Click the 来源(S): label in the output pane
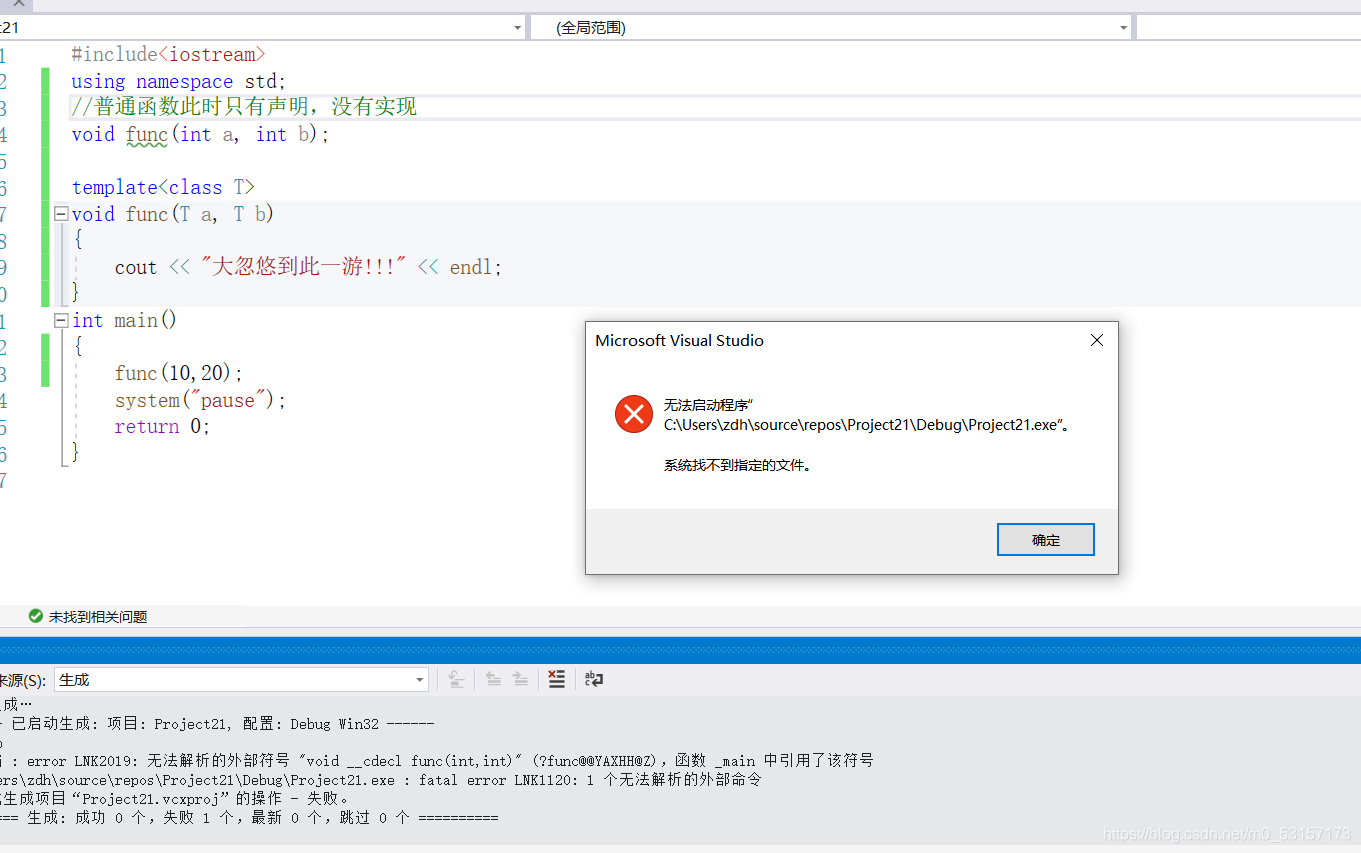Screen dimensions: 1361x853 pos(22,680)
